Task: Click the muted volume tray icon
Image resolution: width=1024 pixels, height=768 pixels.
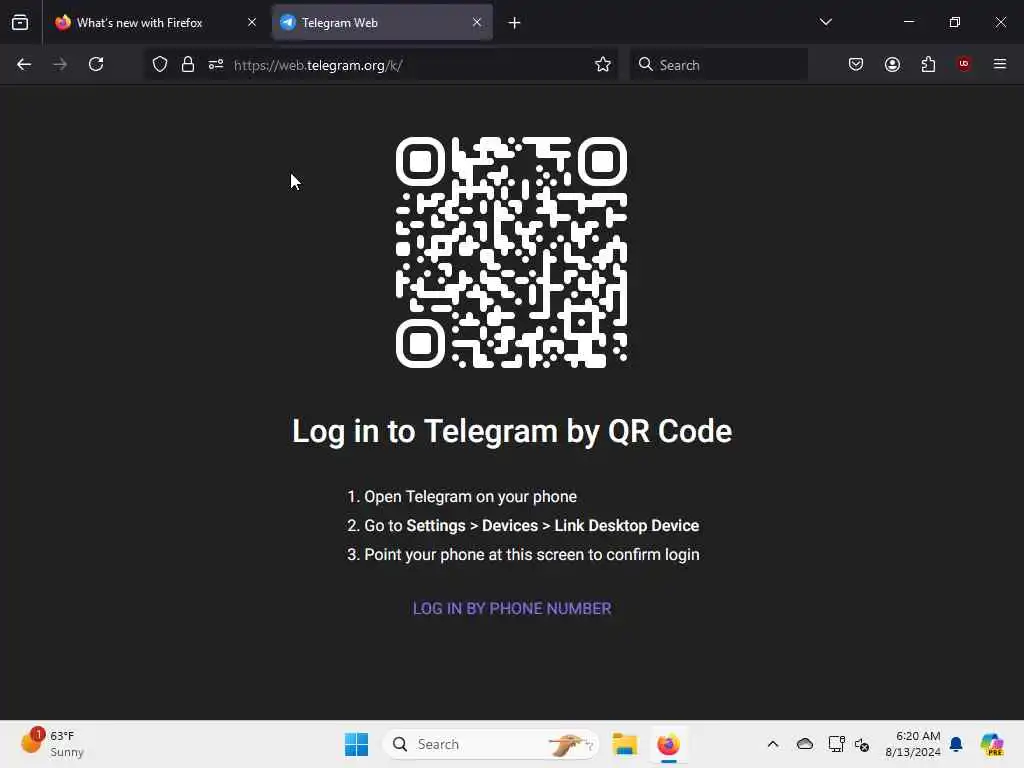Action: coord(862,744)
